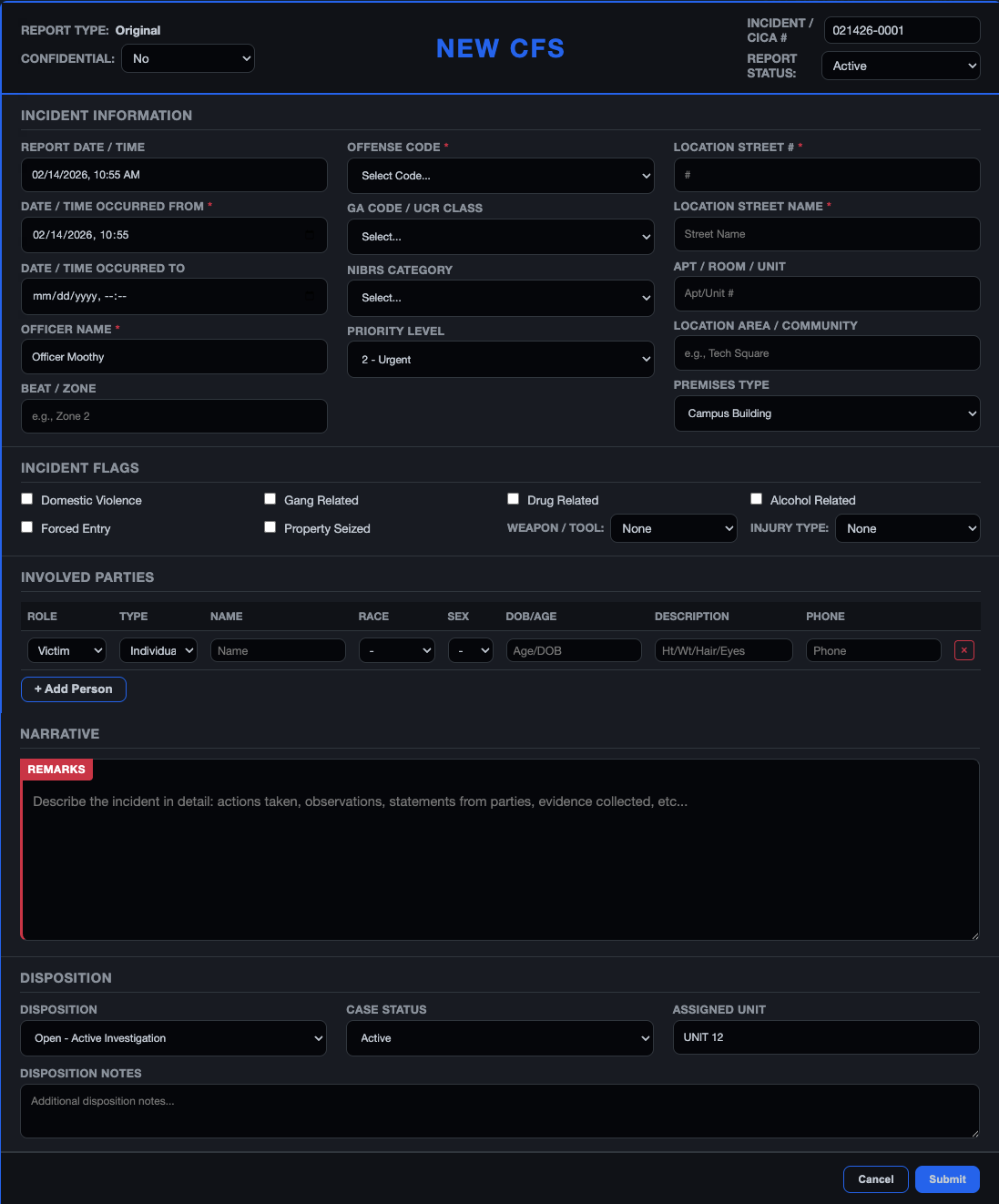Open the Disposition dropdown
This screenshot has height=1204, width=999.
(173, 1037)
